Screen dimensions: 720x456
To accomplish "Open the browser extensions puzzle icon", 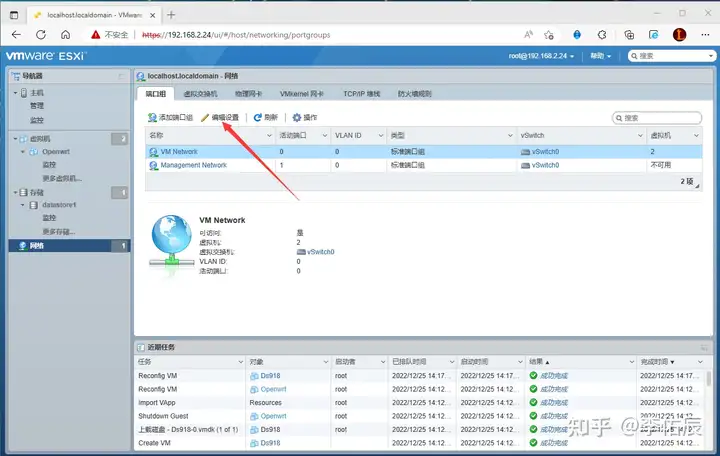I will [x=602, y=34].
